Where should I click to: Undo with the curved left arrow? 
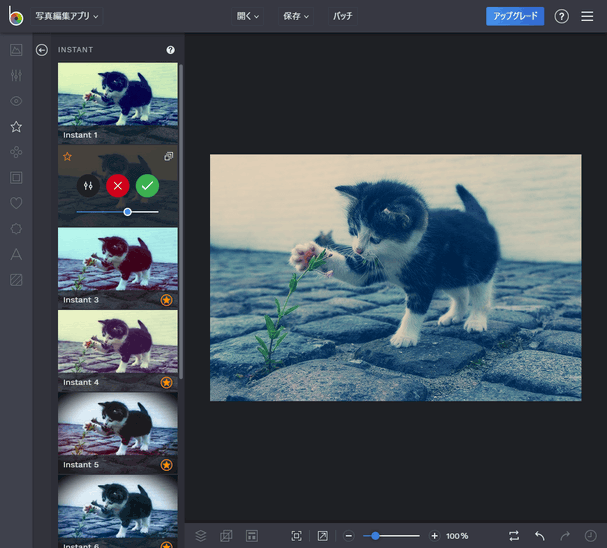click(540, 536)
